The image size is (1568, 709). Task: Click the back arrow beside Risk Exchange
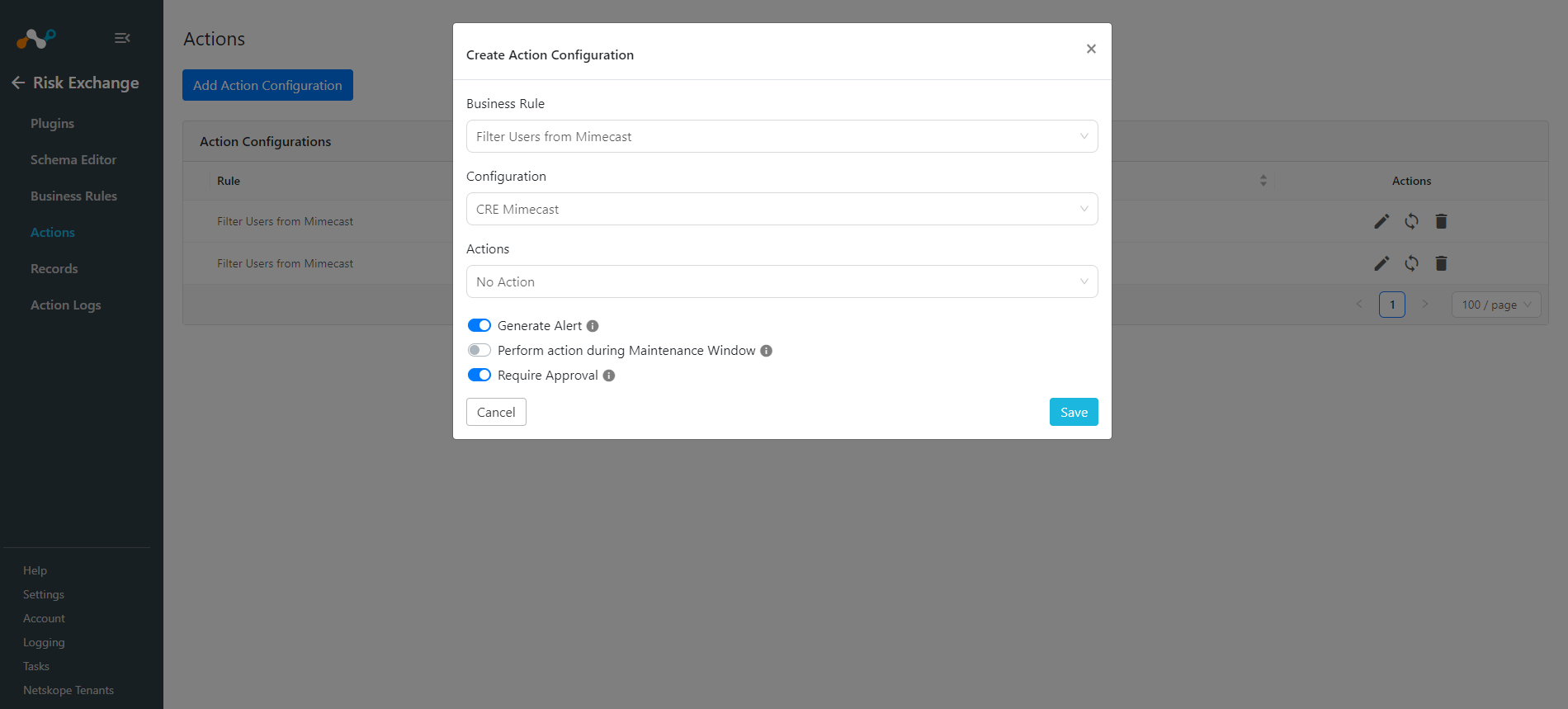[x=18, y=83]
